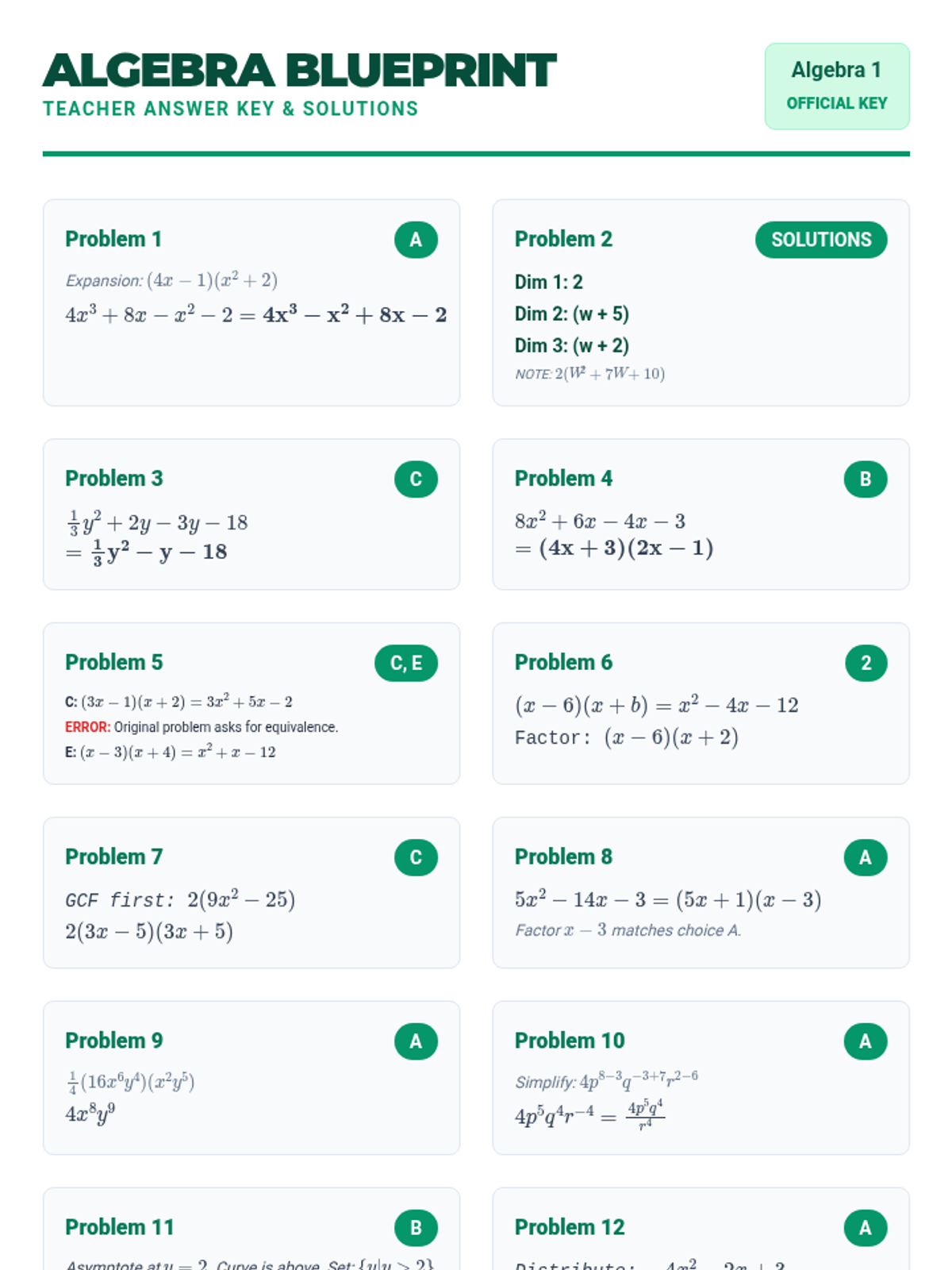Click Problem 9 answer badge A

pos(416,1041)
